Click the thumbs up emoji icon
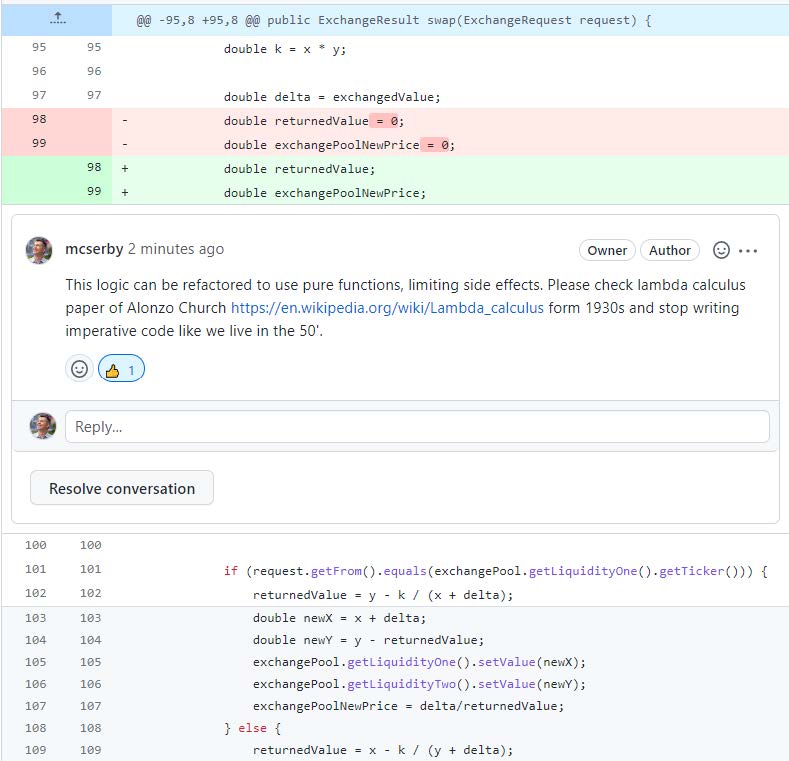Viewport: 789px width, 761px height. [112, 370]
